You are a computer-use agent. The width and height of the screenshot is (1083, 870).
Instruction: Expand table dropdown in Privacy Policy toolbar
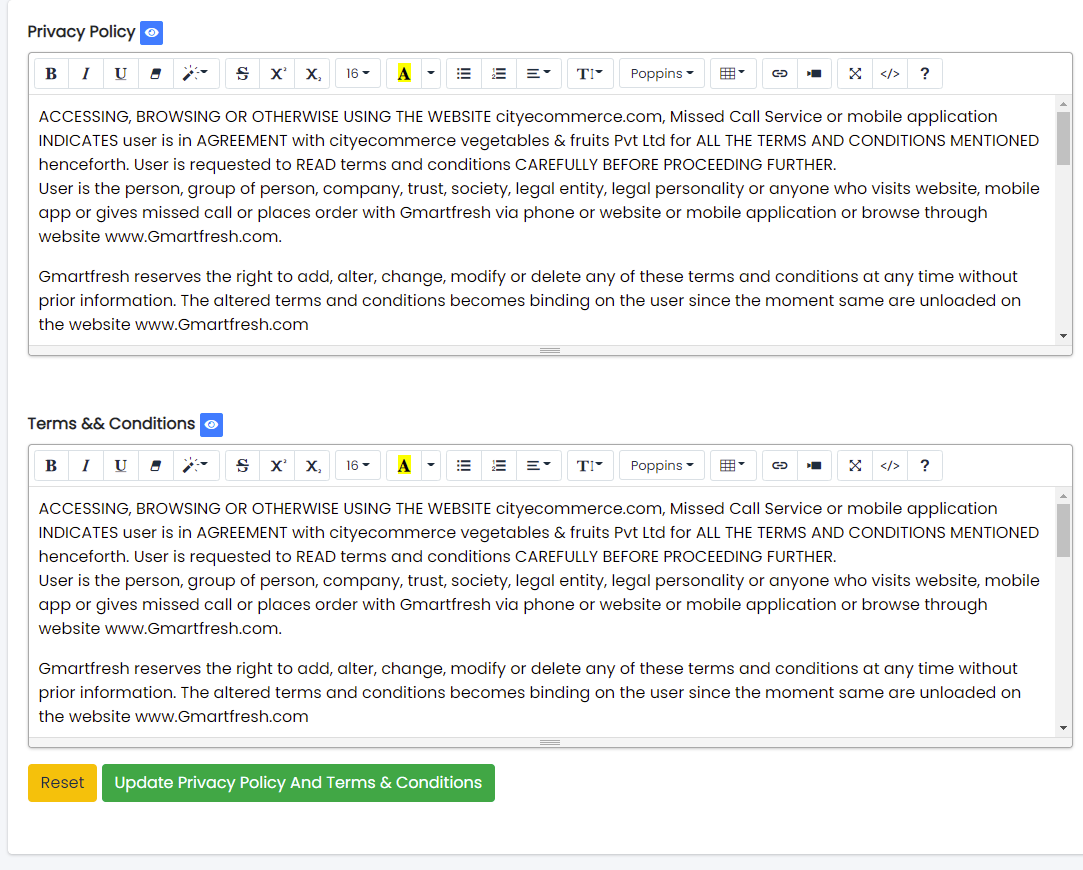click(733, 74)
